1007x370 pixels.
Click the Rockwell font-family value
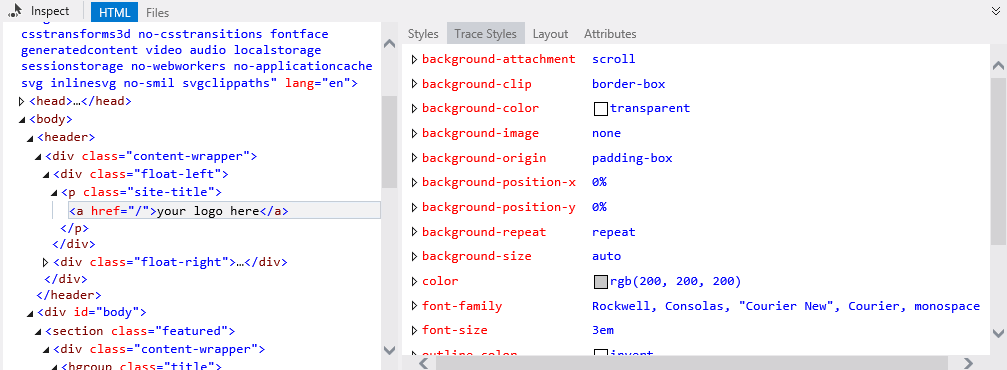786,306
